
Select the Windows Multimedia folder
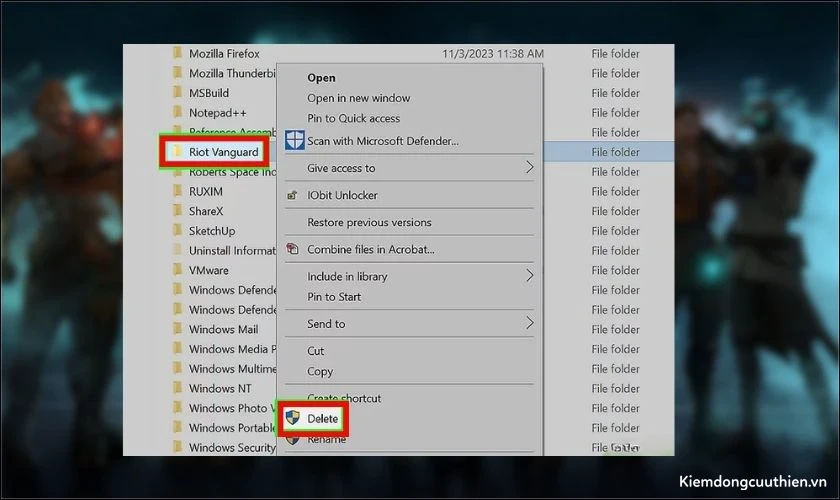pos(232,369)
